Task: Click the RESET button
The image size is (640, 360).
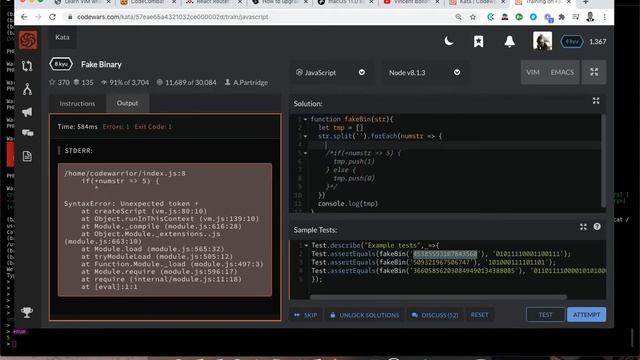Action: point(479,315)
